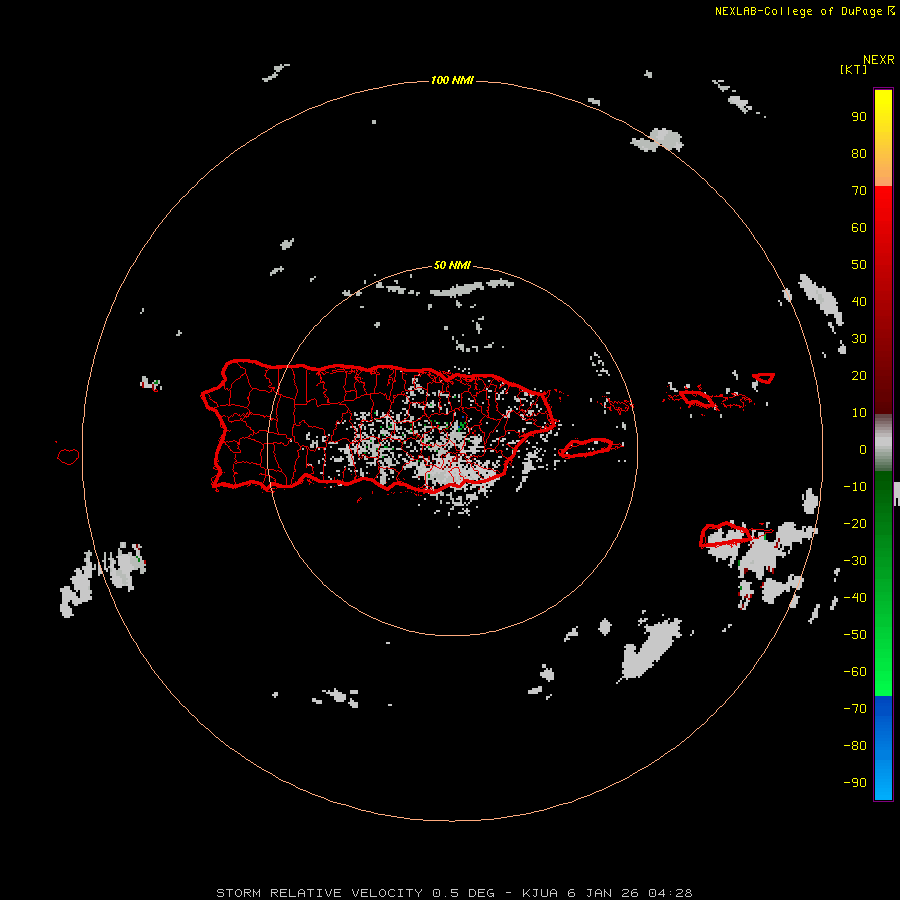Image resolution: width=900 pixels, height=900 pixels.
Task: Click the Vieques island outline east of Puerto Rico
Action: pyautogui.click(x=587, y=448)
